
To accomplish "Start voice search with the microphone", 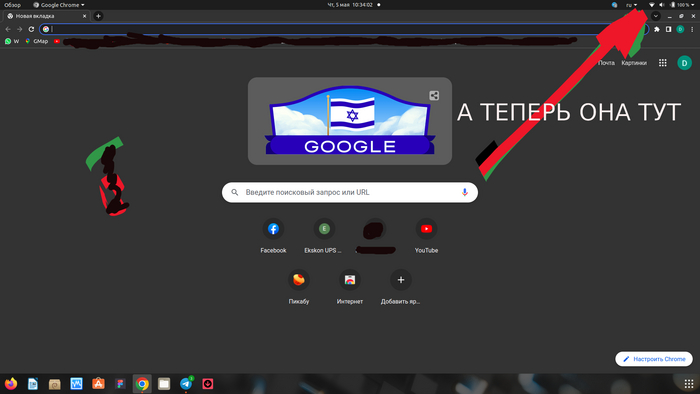I will point(465,192).
